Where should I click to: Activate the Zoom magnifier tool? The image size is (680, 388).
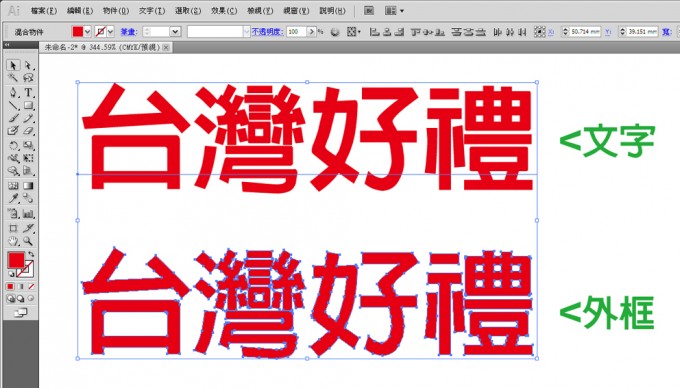[29, 241]
